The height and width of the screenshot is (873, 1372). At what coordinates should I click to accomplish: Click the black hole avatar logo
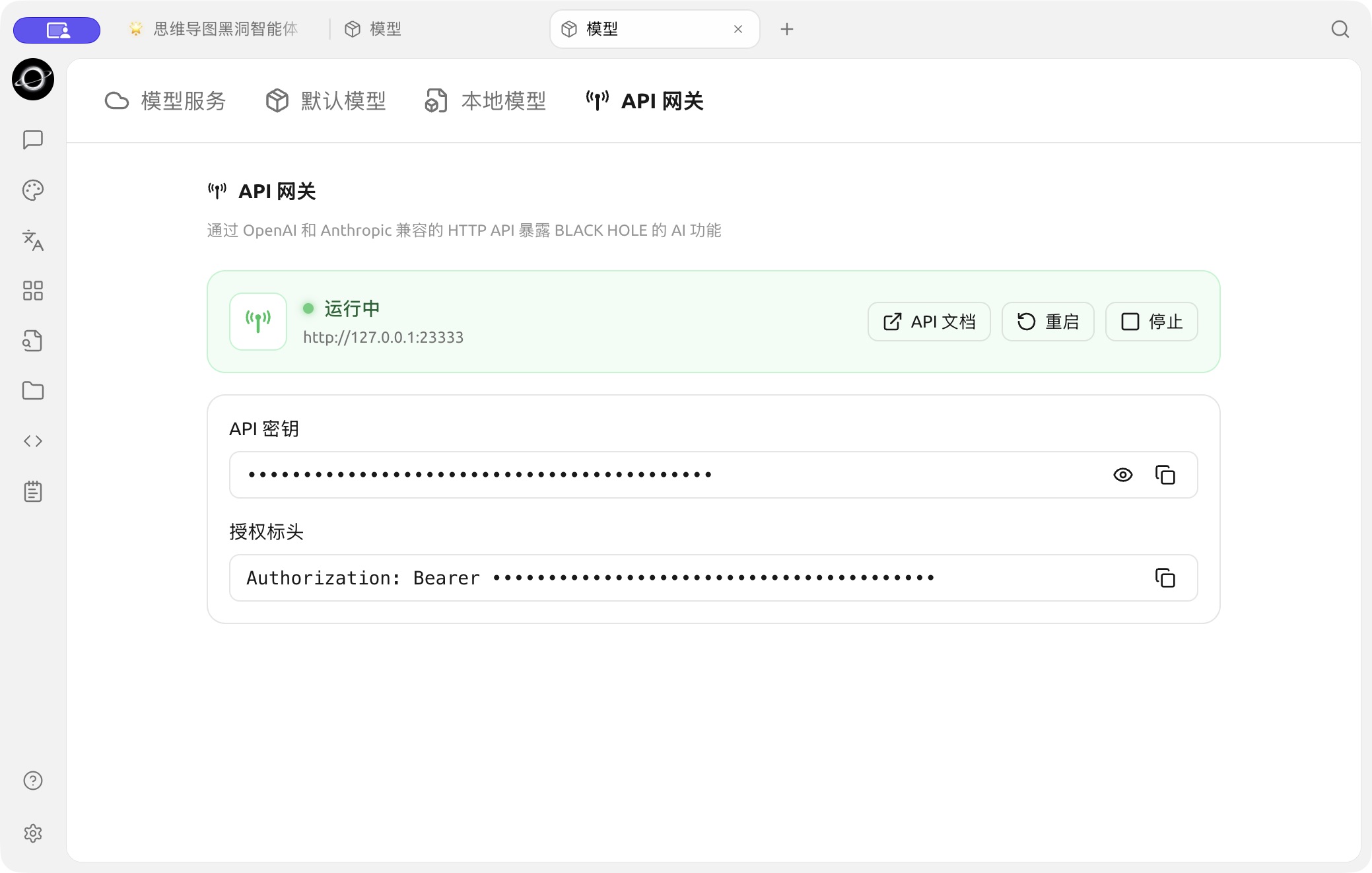(x=33, y=79)
